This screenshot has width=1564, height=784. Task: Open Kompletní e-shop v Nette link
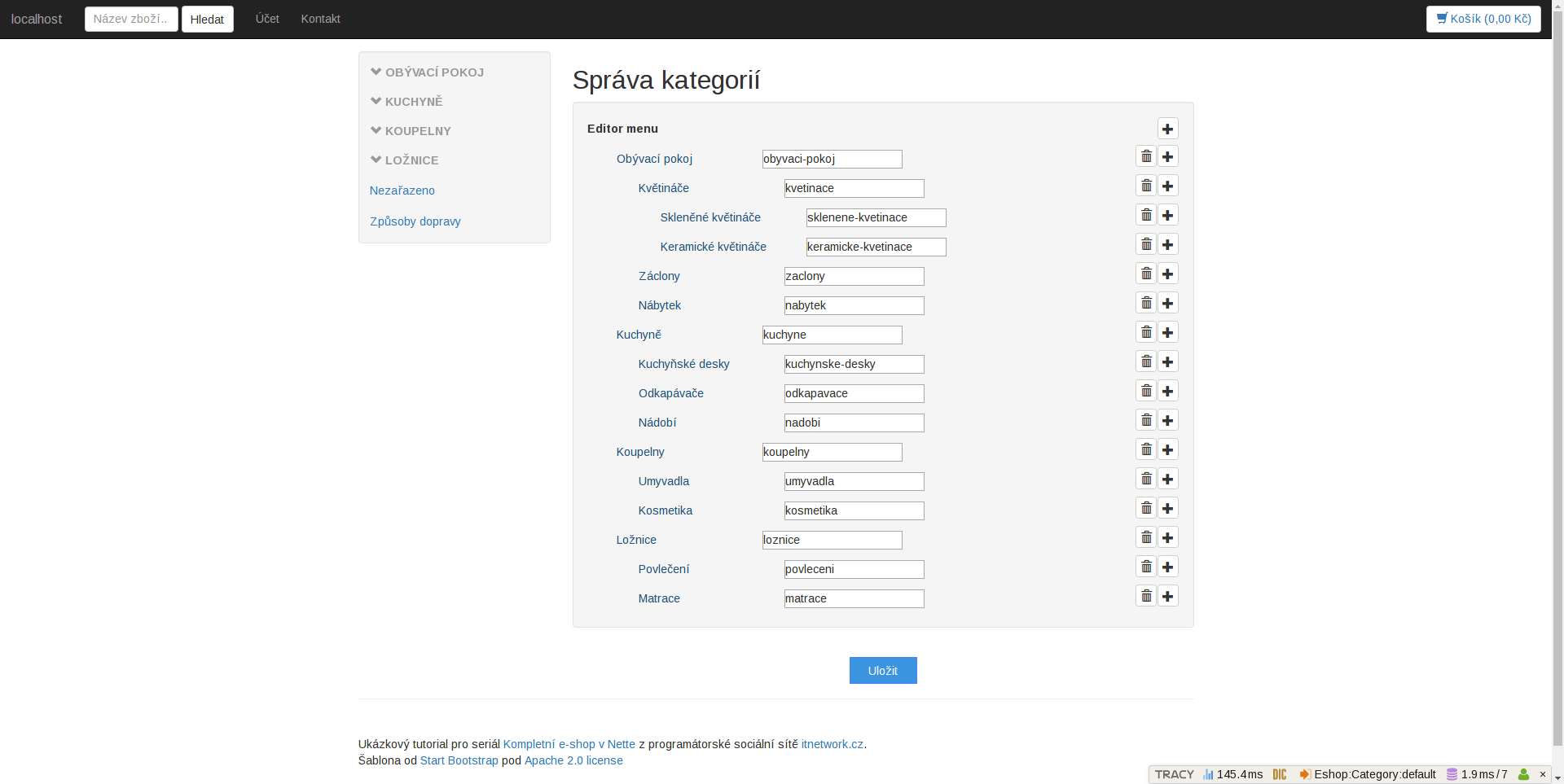coord(569,744)
